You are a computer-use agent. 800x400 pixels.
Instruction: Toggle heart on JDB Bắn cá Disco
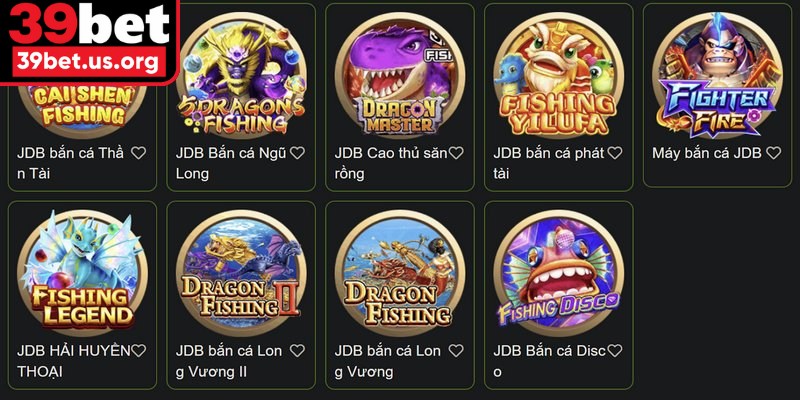coord(614,351)
